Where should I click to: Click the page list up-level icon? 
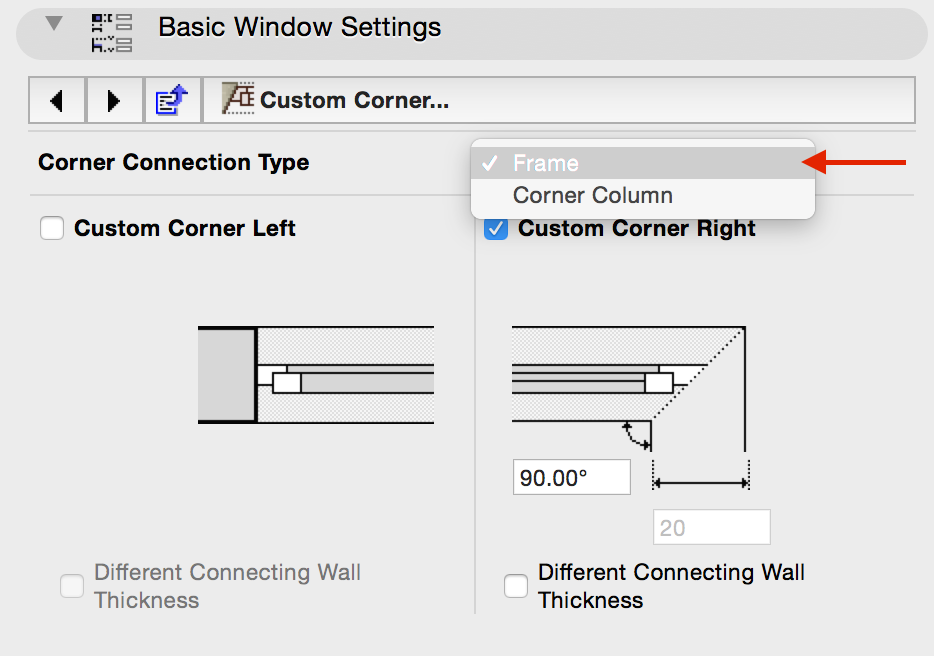172,100
